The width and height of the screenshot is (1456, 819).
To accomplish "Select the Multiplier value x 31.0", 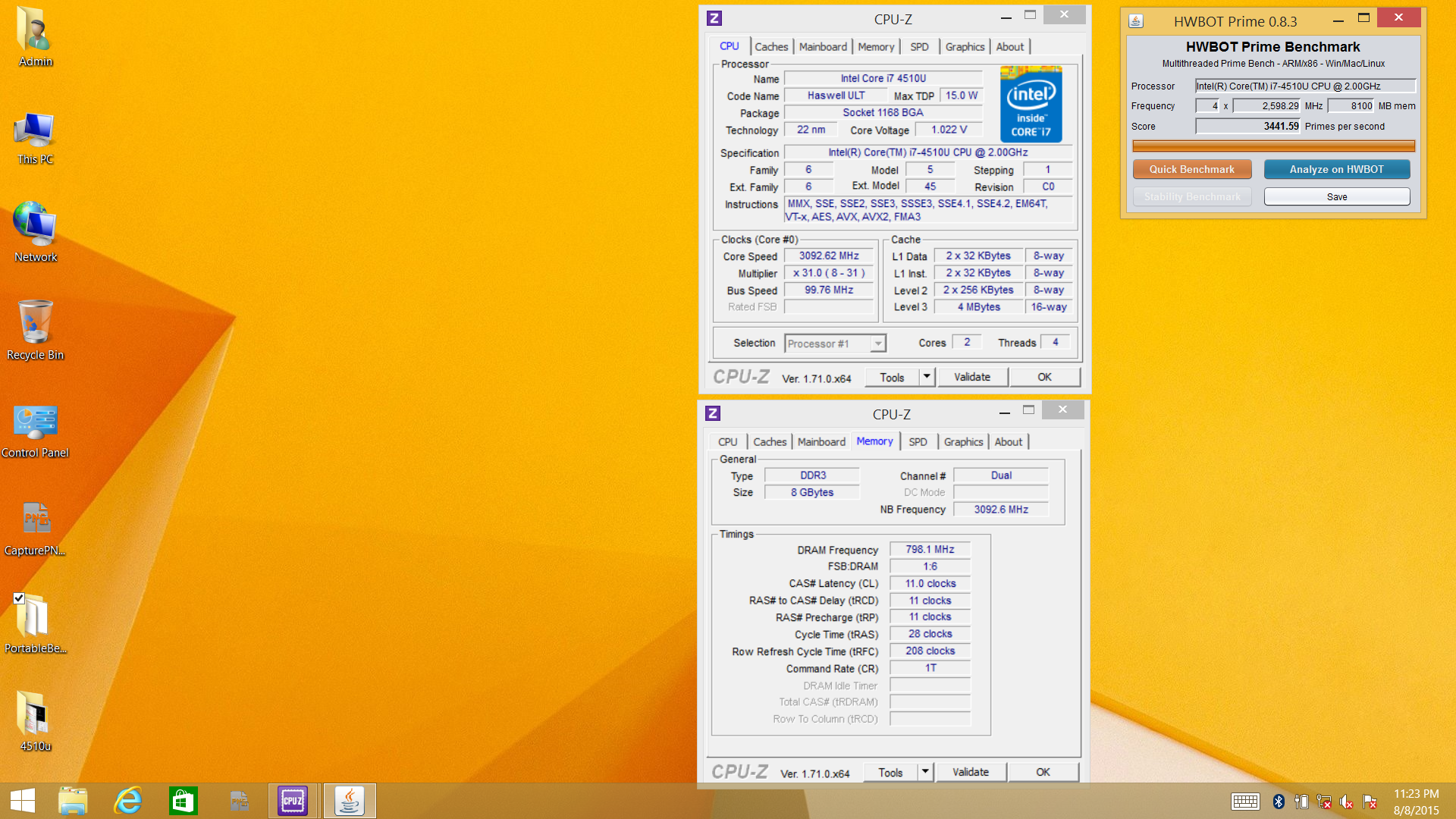I will (x=829, y=273).
